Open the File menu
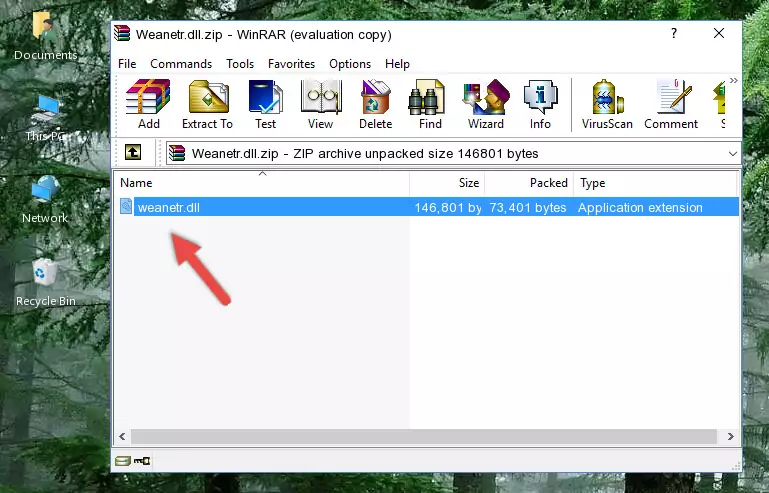The height and width of the screenshot is (493, 769). tap(127, 64)
